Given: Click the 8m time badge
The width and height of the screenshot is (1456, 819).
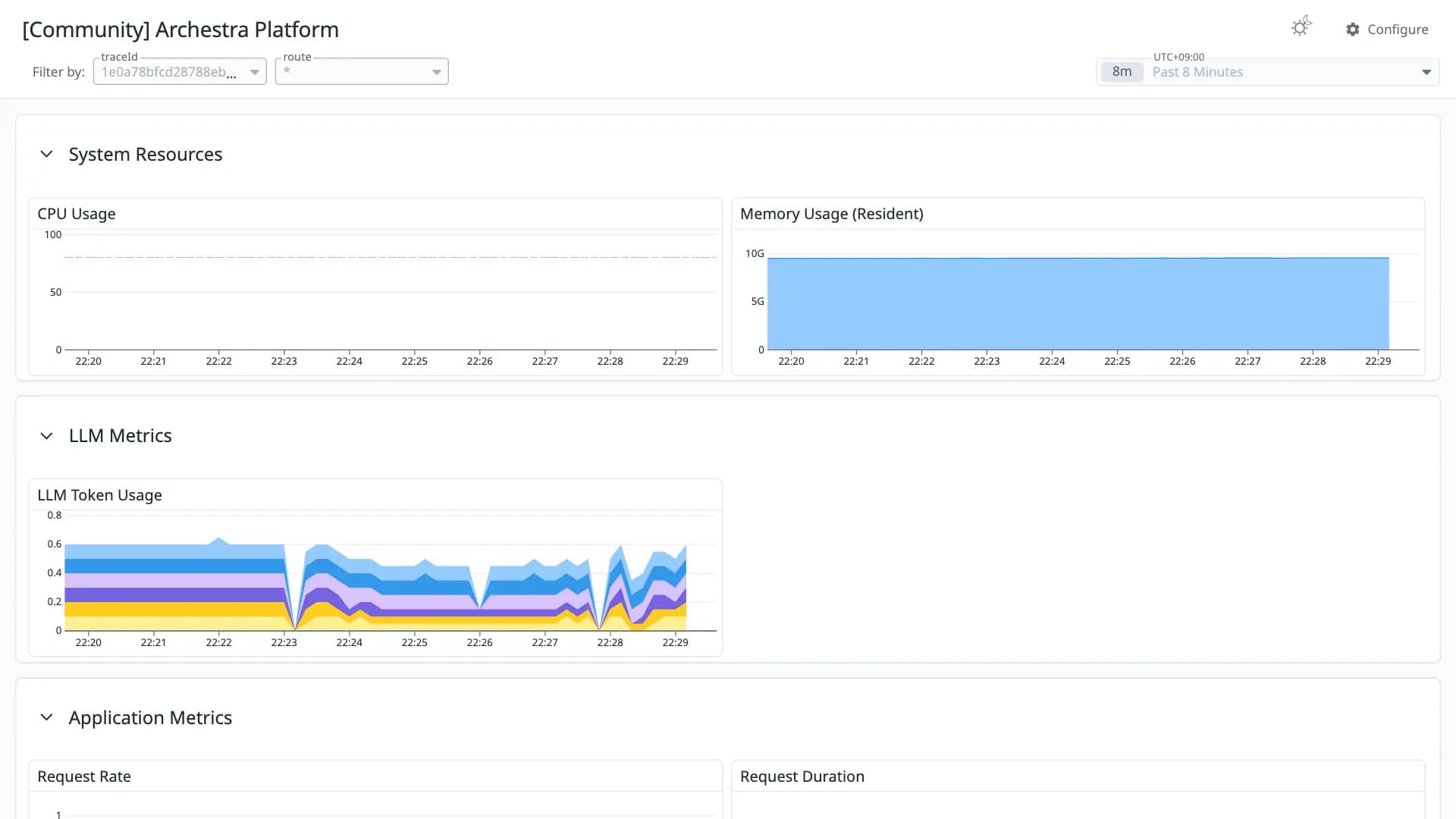Looking at the screenshot, I should click(x=1122, y=72).
